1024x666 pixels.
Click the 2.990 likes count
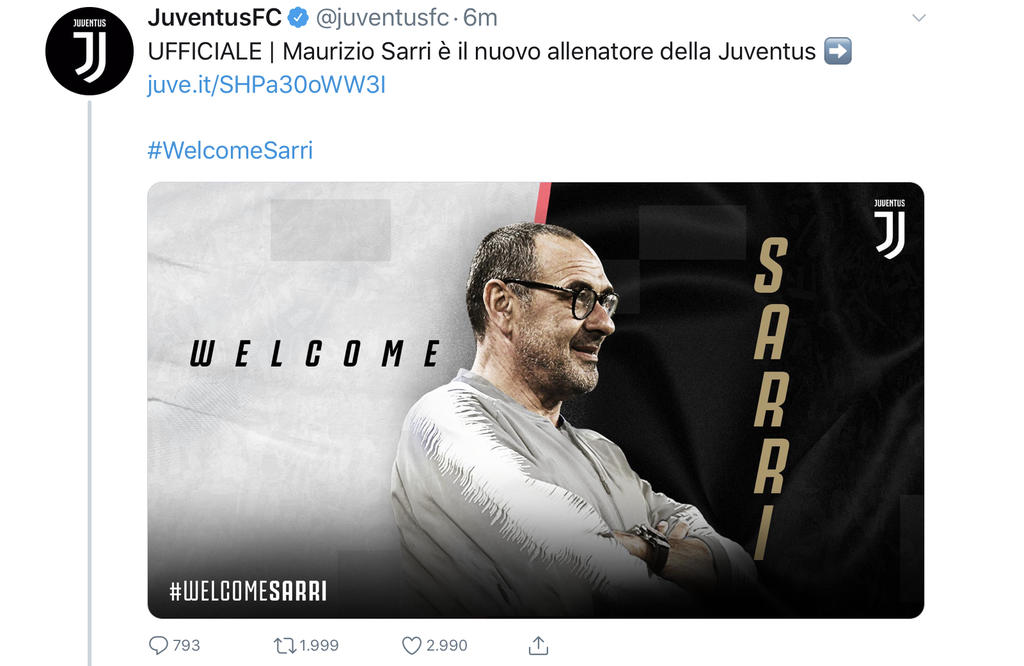tap(447, 645)
